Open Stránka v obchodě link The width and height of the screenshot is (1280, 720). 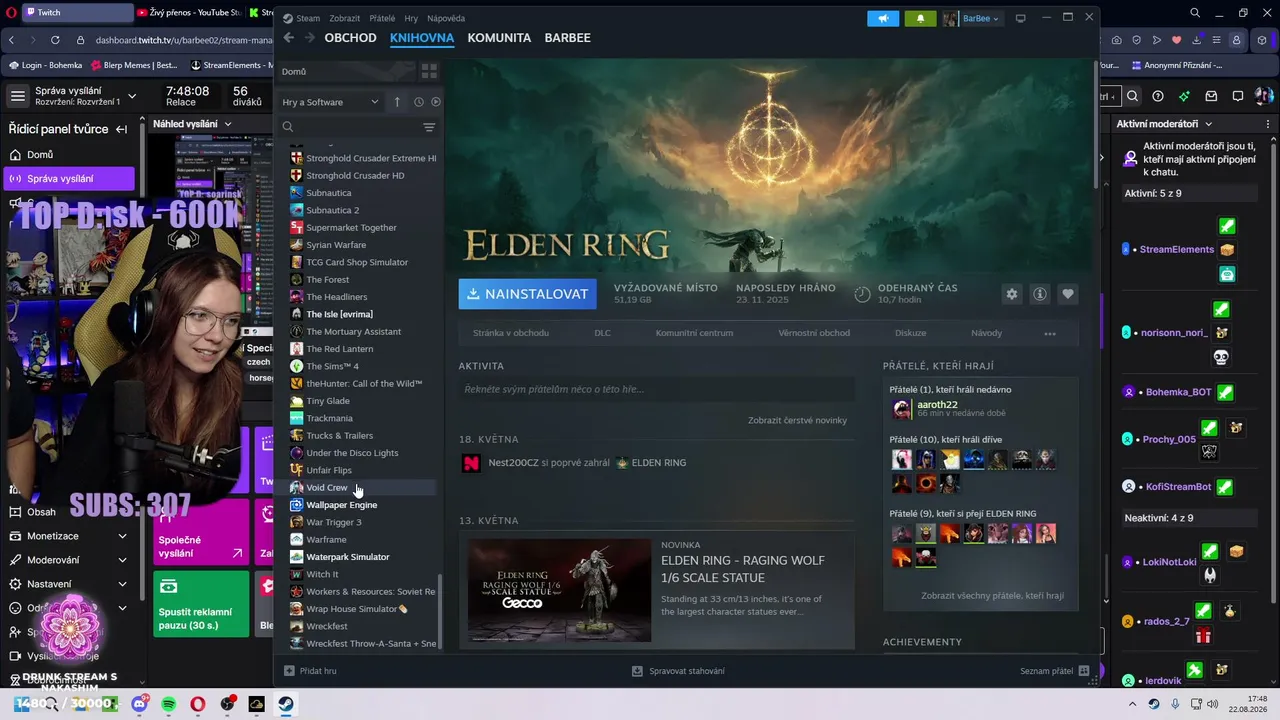[x=510, y=333]
